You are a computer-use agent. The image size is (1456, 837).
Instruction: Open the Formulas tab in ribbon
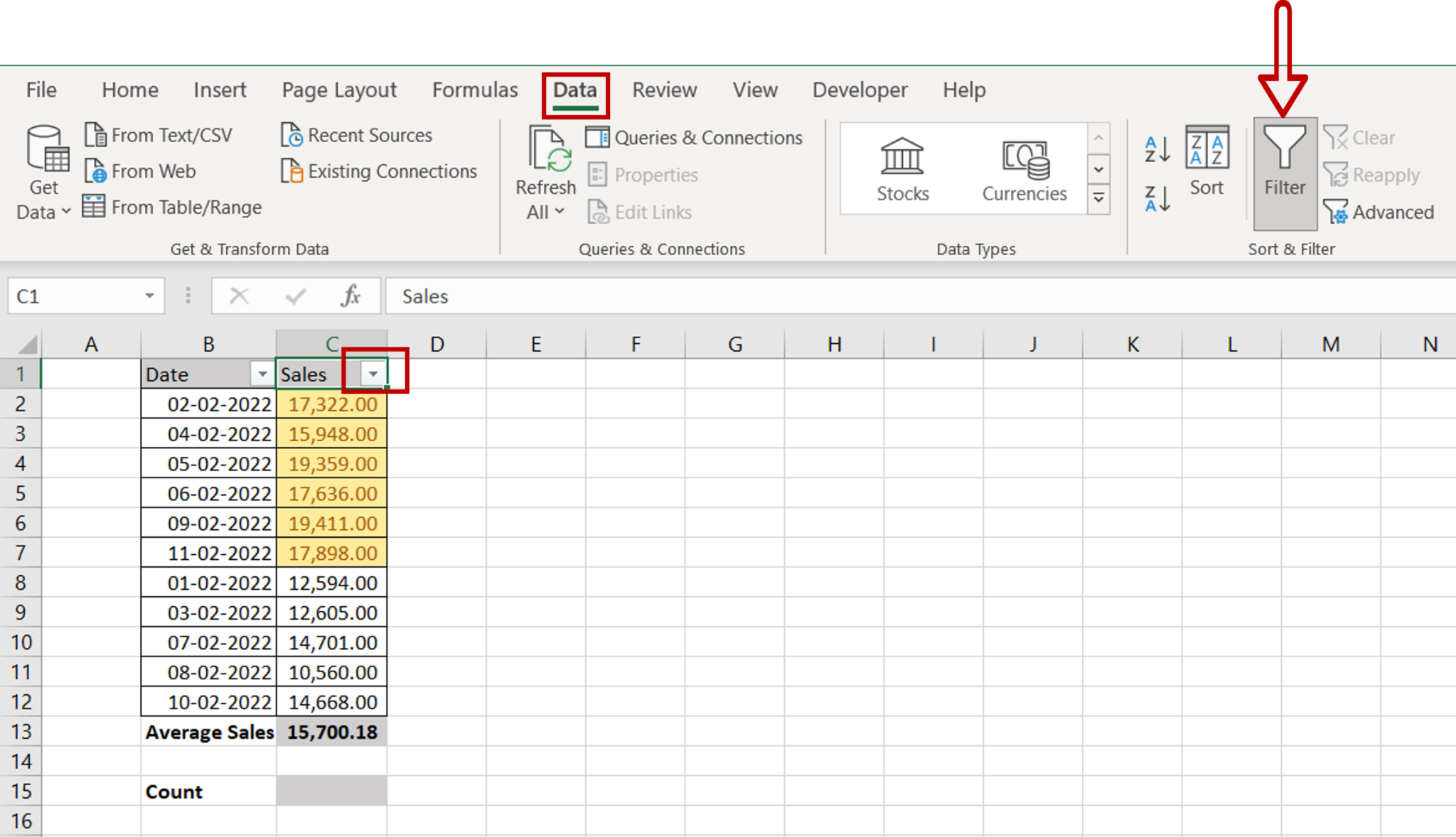click(473, 89)
